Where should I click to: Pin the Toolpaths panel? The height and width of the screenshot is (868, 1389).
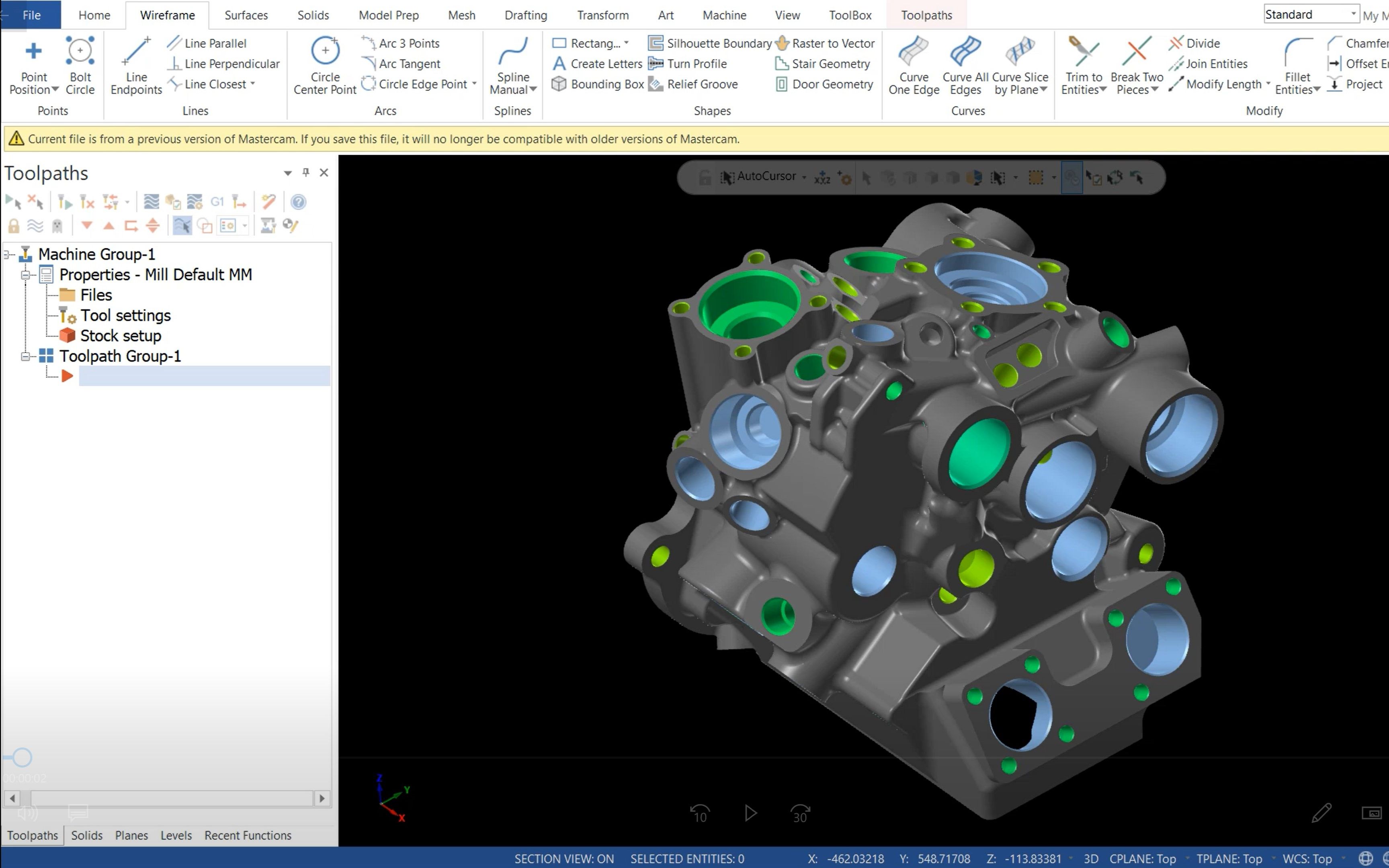[x=306, y=172]
